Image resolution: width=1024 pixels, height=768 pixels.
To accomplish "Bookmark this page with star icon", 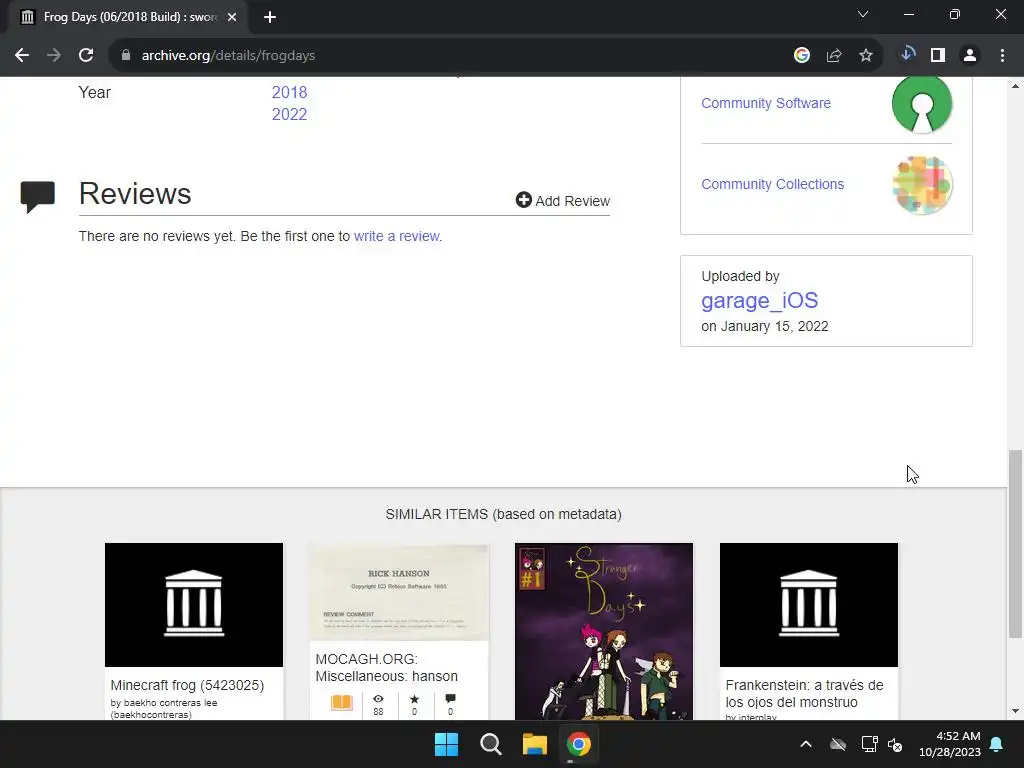I will 866,56.
